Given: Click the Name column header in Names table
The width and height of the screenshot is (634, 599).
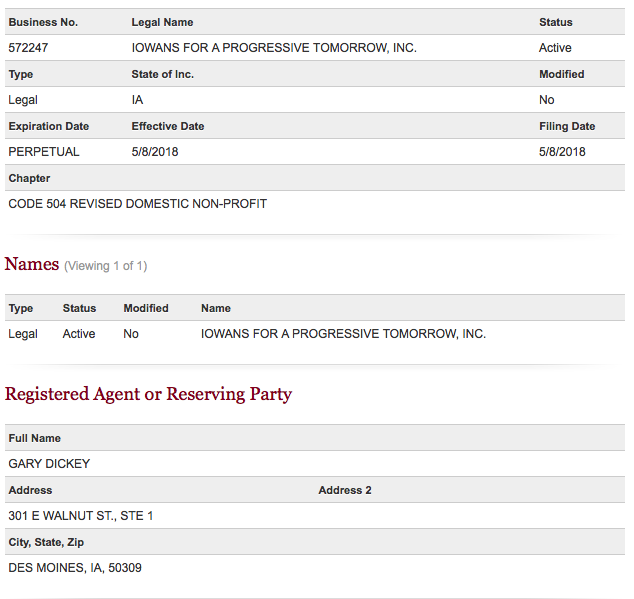Looking at the screenshot, I should pyautogui.click(x=216, y=308).
